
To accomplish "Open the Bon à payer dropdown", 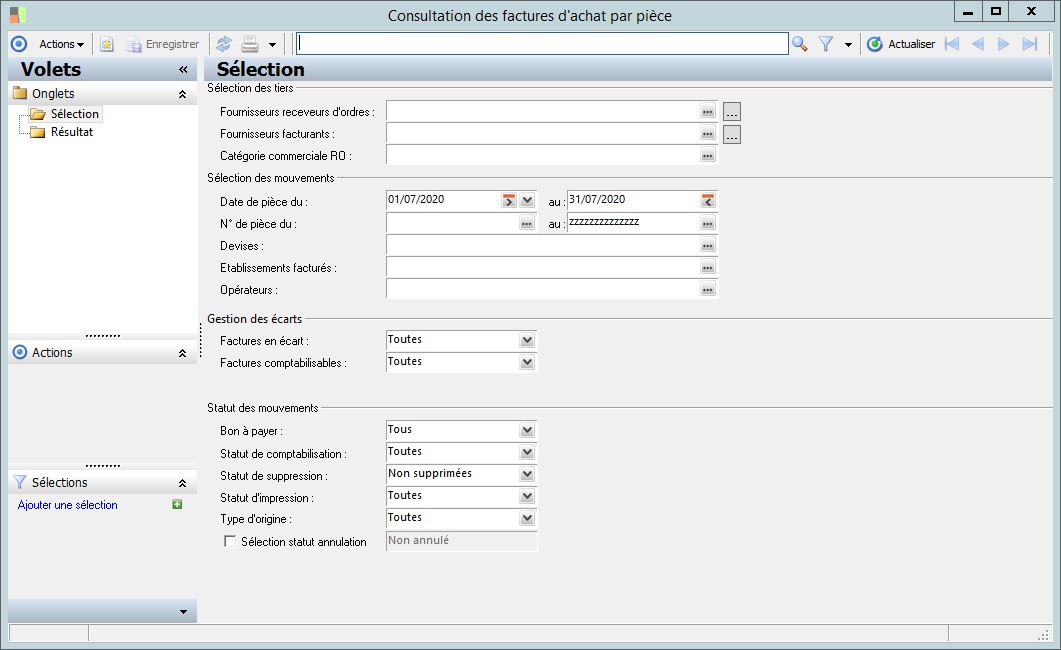I will [x=527, y=431].
